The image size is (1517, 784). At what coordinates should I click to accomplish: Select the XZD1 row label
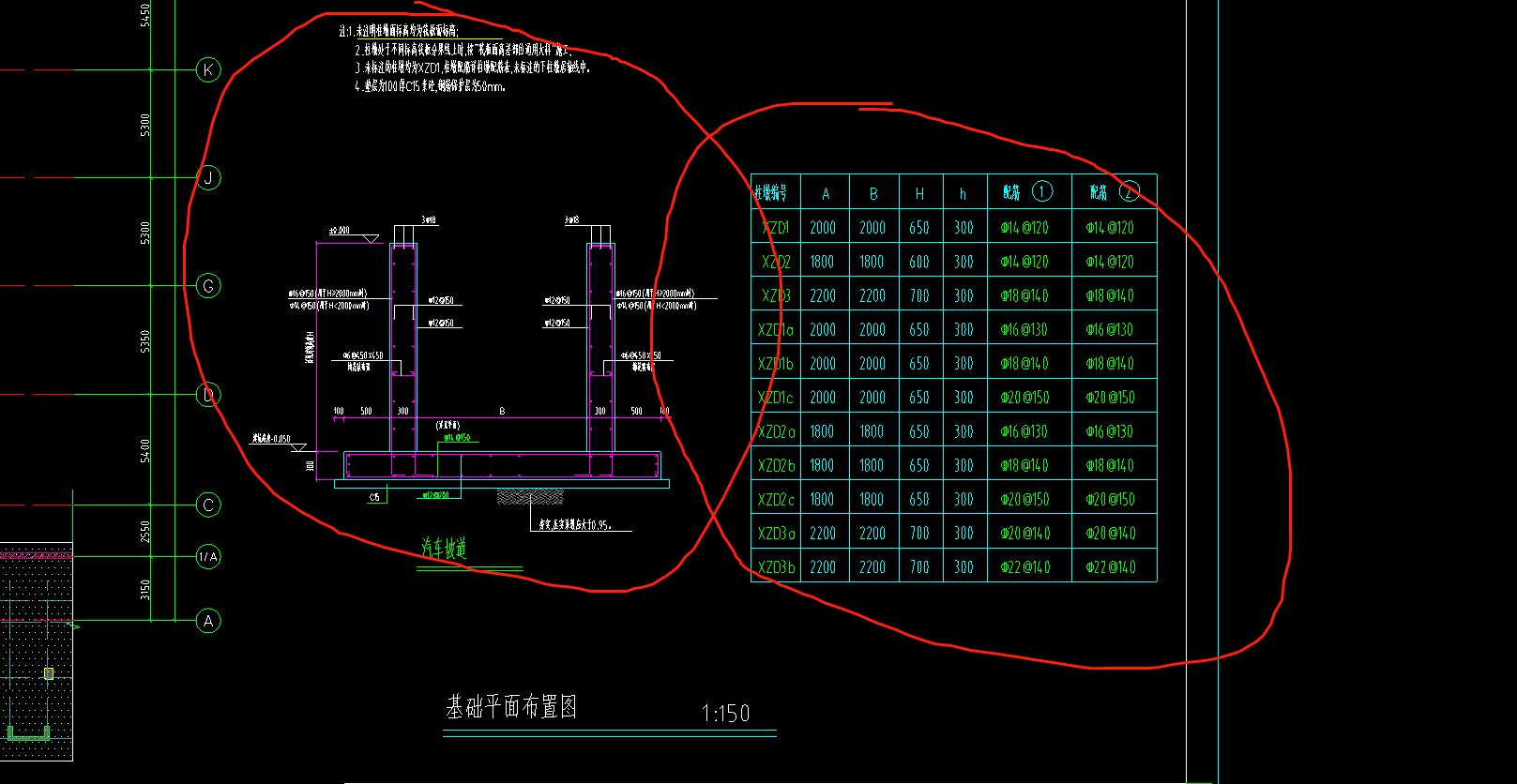[775, 228]
